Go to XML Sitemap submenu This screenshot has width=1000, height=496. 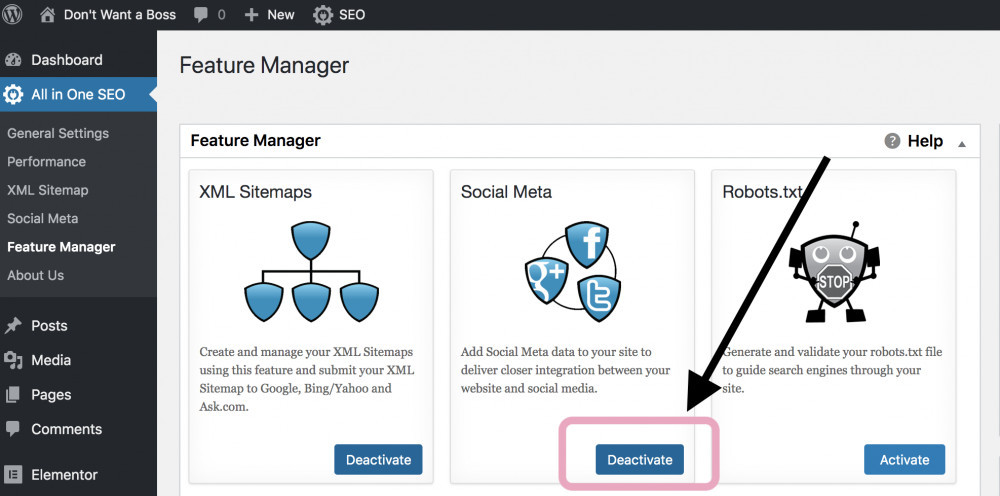pyautogui.click(x=48, y=190)
